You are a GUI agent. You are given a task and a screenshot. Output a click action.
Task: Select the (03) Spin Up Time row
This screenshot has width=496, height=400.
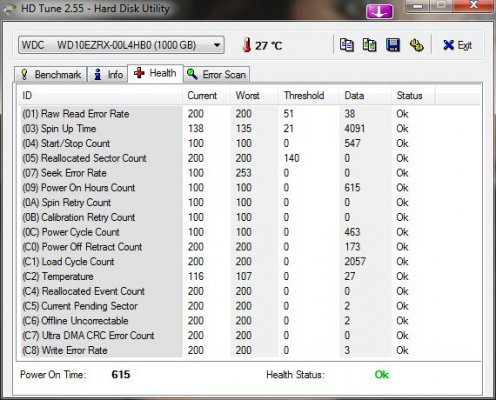[x=228, y=129]
